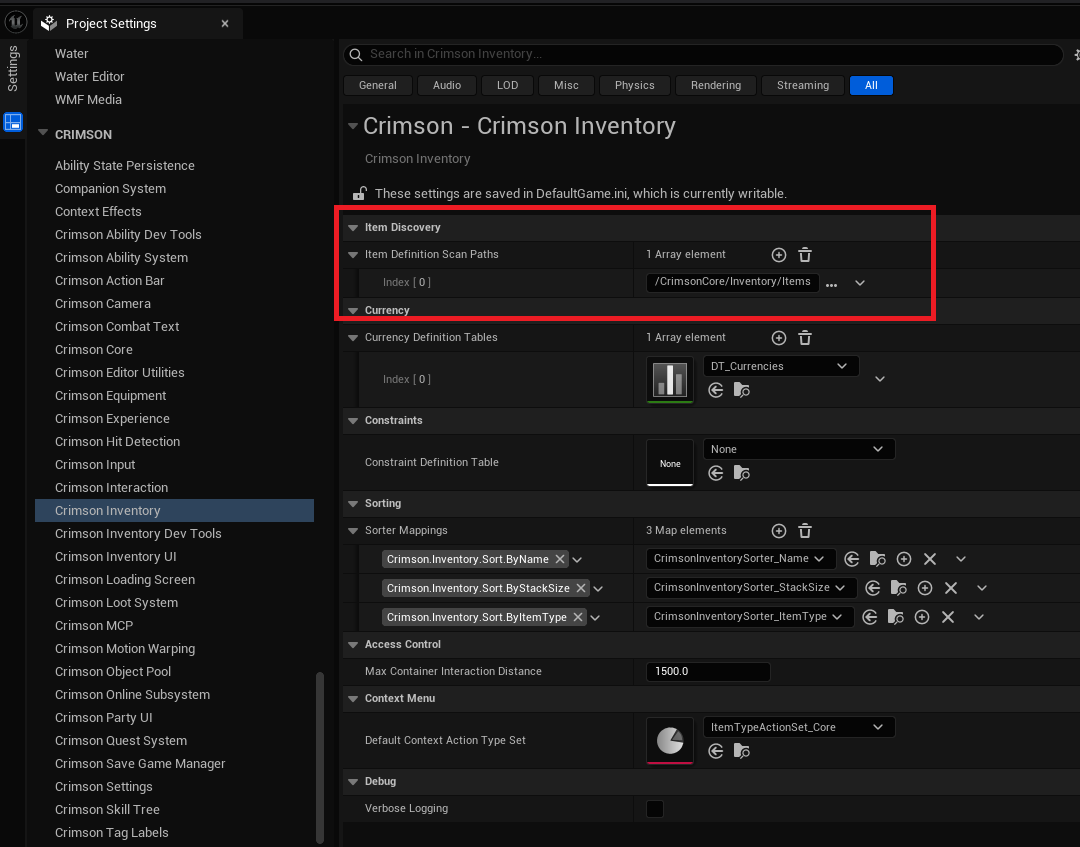The image size is (1080, 847).
Task: Select the Rendering filter tab
Action: (716, 85)
